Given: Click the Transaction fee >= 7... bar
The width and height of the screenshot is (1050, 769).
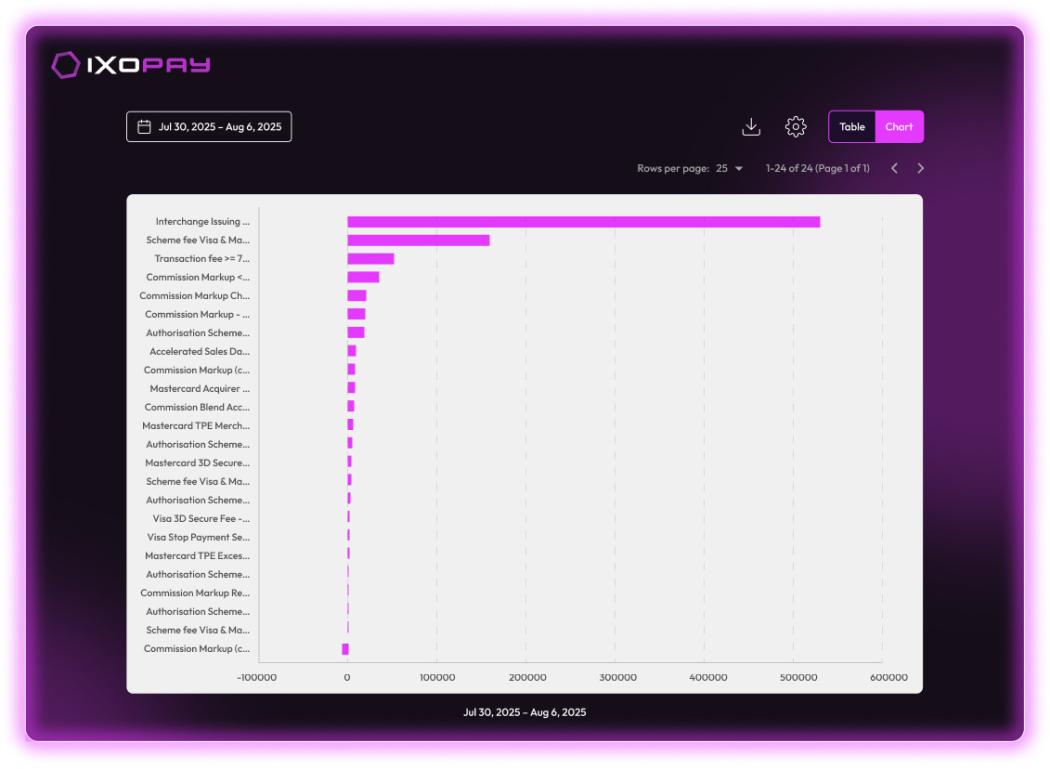Looking at the screenshot, I should [370, 259].
